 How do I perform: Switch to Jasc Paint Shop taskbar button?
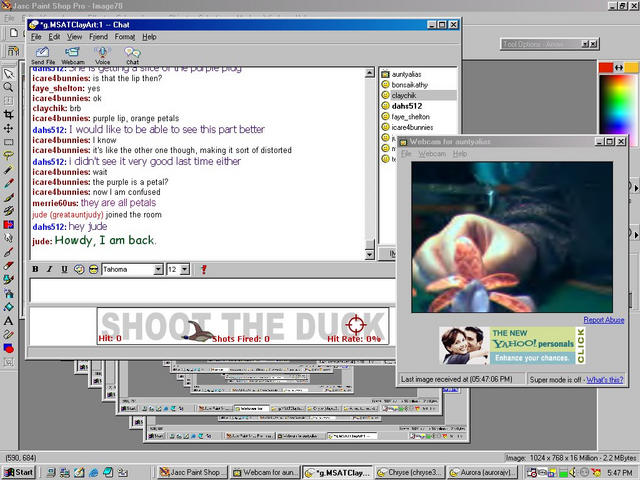click(193, 472)
